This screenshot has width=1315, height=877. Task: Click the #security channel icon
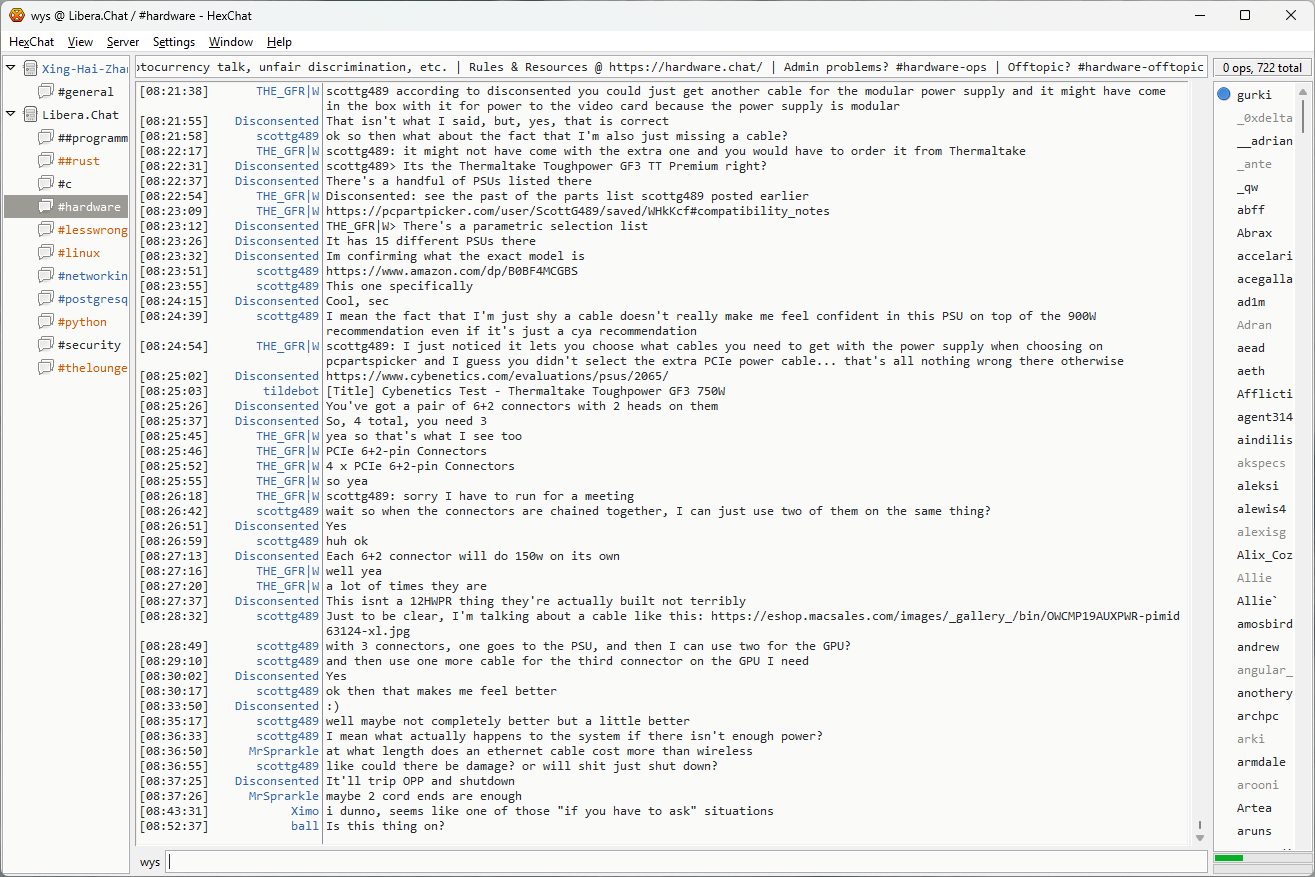click(x=45, y=345)
